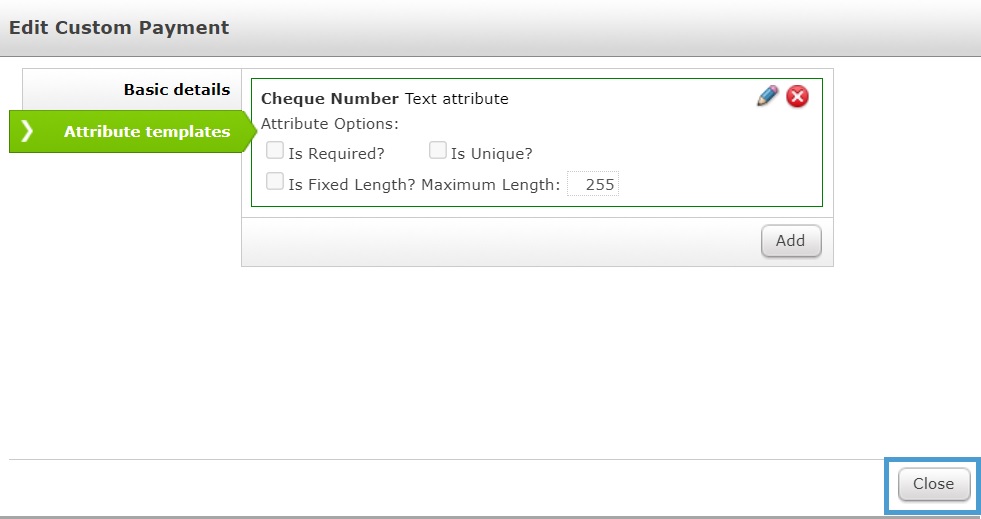This screenshot has width=981, height=519.
Task: Click the pencil edit icon for Cheque Number
Action: coord(767,97)
